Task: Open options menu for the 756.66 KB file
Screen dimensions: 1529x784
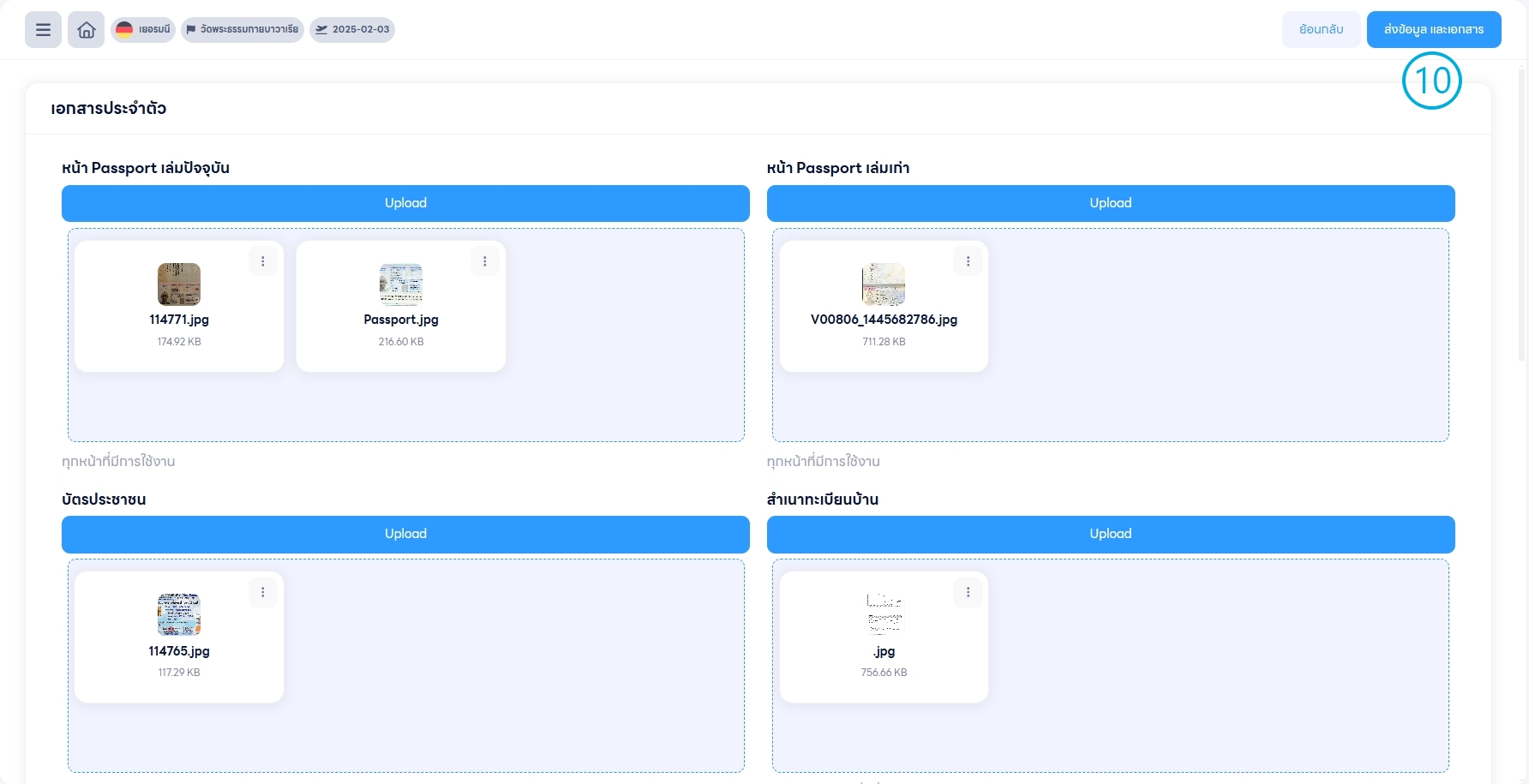Action: click(x=968, y=592)
